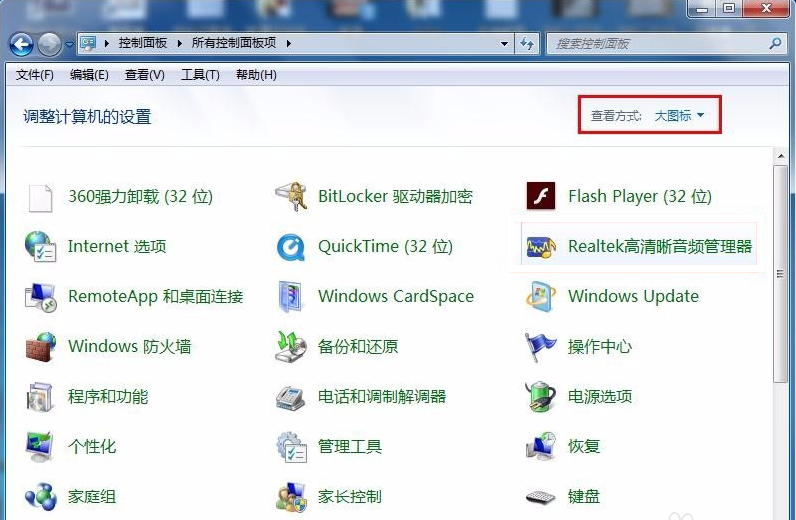The height and width of the screenshot is (520, 796).
Task: Open the recent pages dropdown arrow
Action: coord(70,45)
